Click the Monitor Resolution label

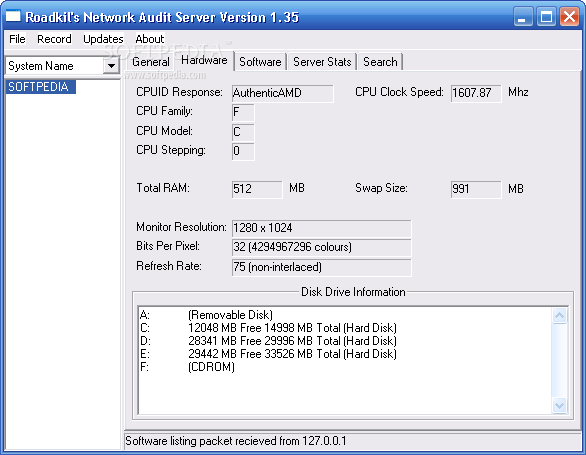181,227
